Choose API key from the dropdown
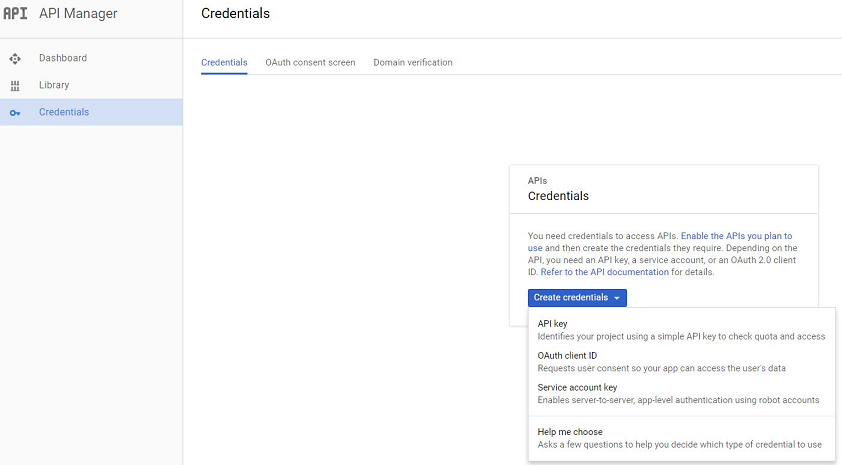Viewport: 842px width, 465px height. (x=682, y=330)
